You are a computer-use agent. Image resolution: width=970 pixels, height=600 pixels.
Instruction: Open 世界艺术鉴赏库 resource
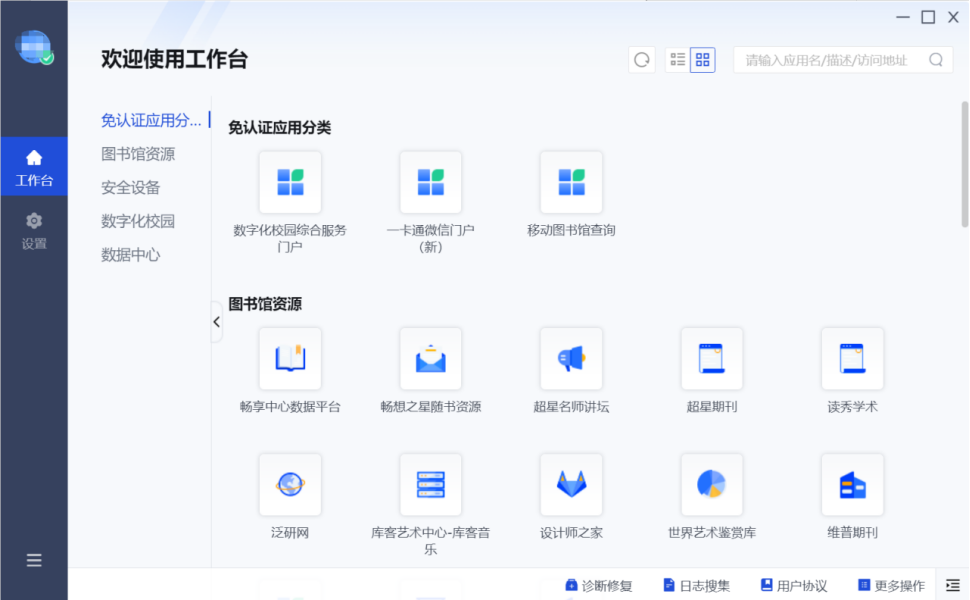[x=711, y=485]
